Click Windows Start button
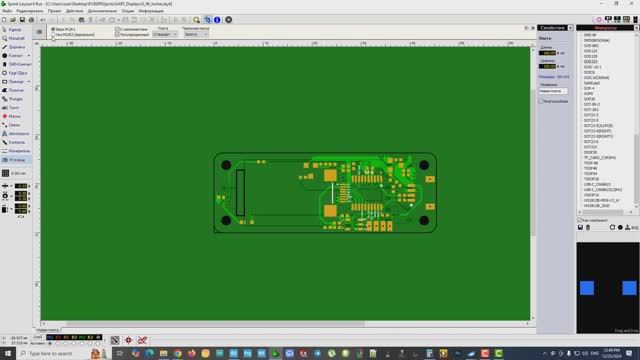Screen dimensions: 640x360 (7, 353)
